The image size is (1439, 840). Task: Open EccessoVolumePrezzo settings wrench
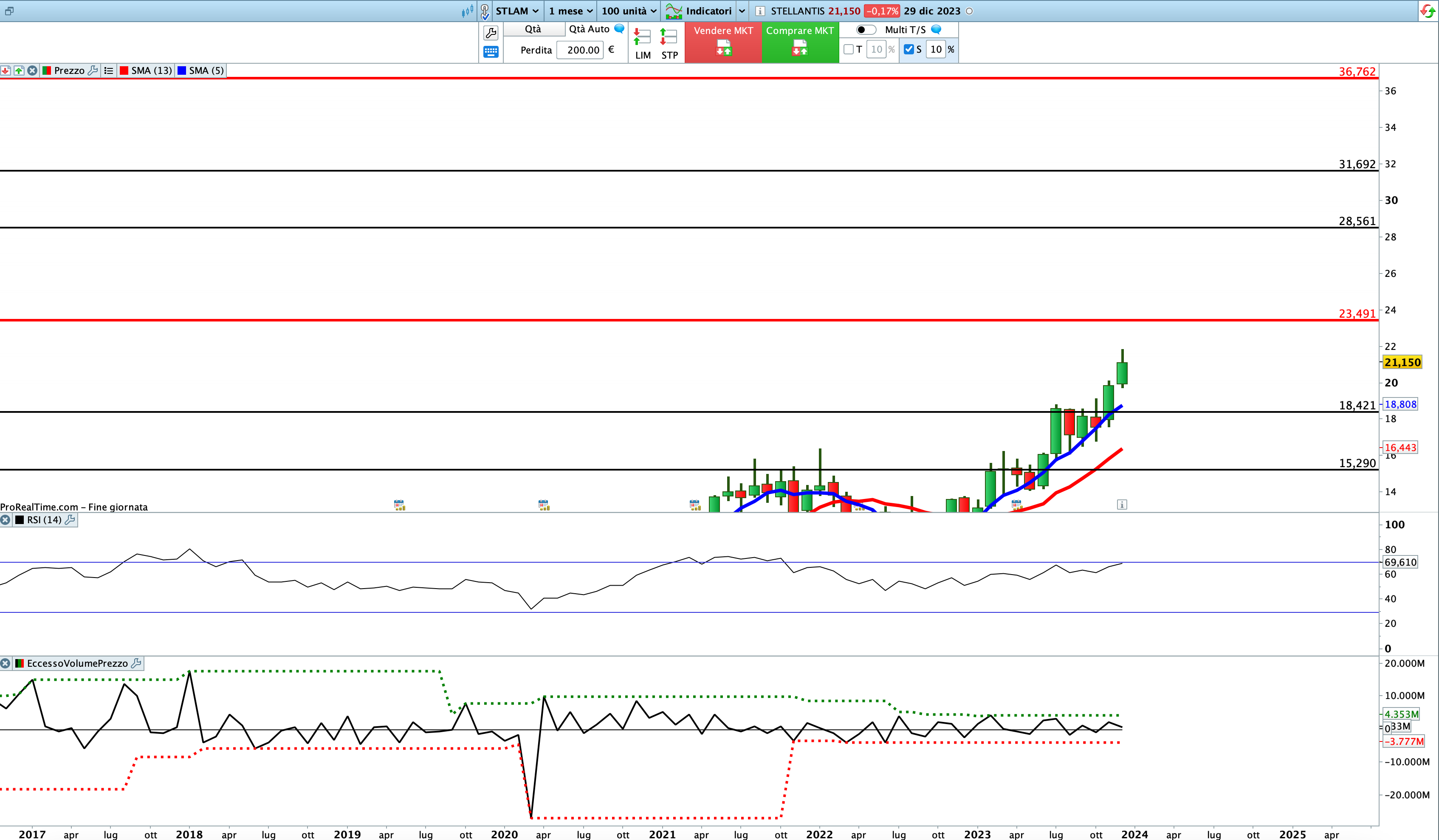pos(136,663)
